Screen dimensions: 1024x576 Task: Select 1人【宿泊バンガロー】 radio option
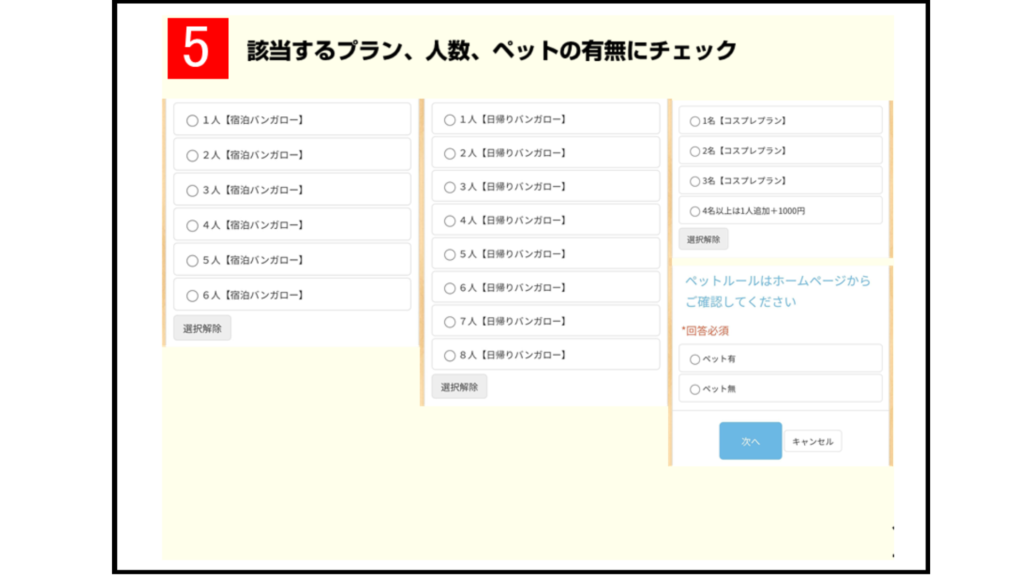pos(192,120)
